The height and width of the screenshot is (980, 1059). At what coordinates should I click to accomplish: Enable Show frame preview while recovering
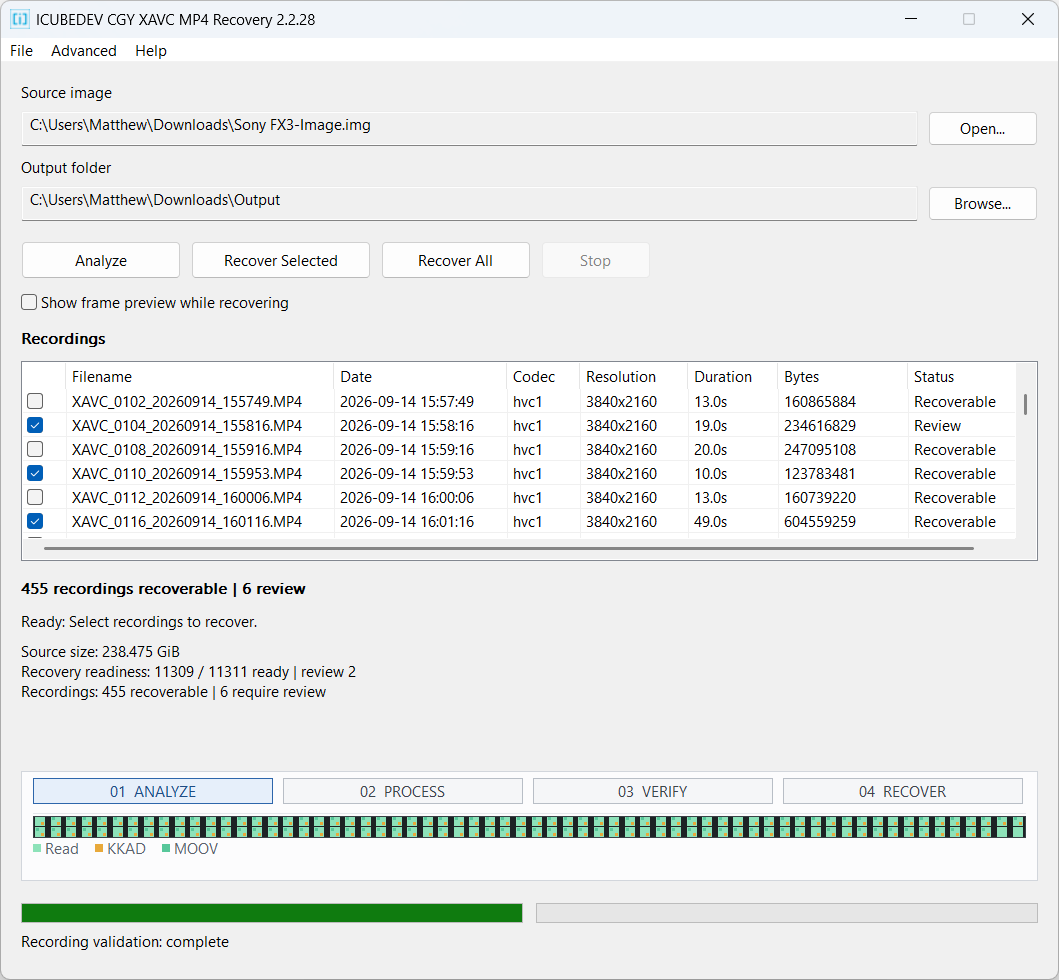pos(29,302)
